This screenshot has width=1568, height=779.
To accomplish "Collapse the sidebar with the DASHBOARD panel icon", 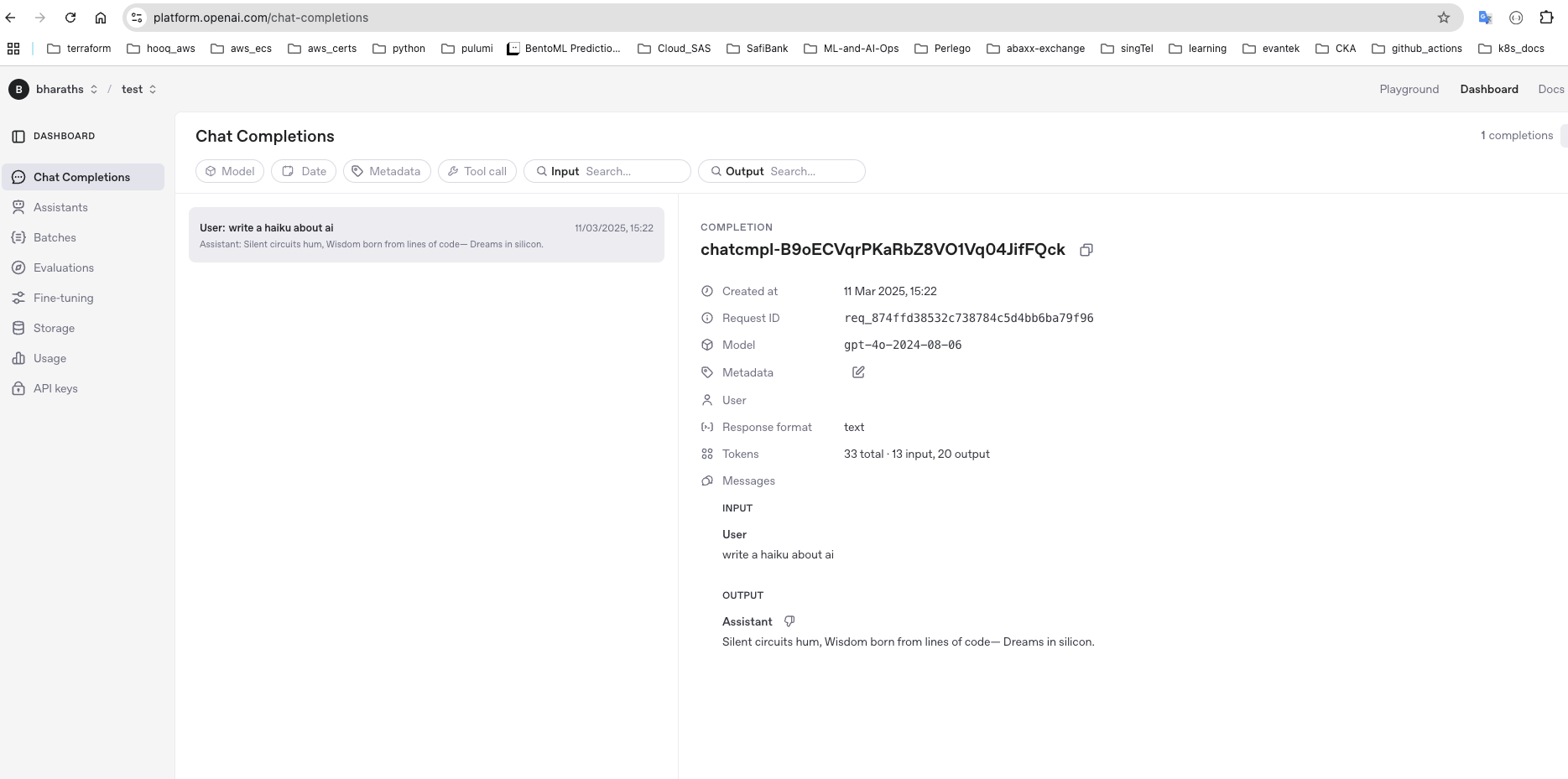I will (x=18, y=136).
